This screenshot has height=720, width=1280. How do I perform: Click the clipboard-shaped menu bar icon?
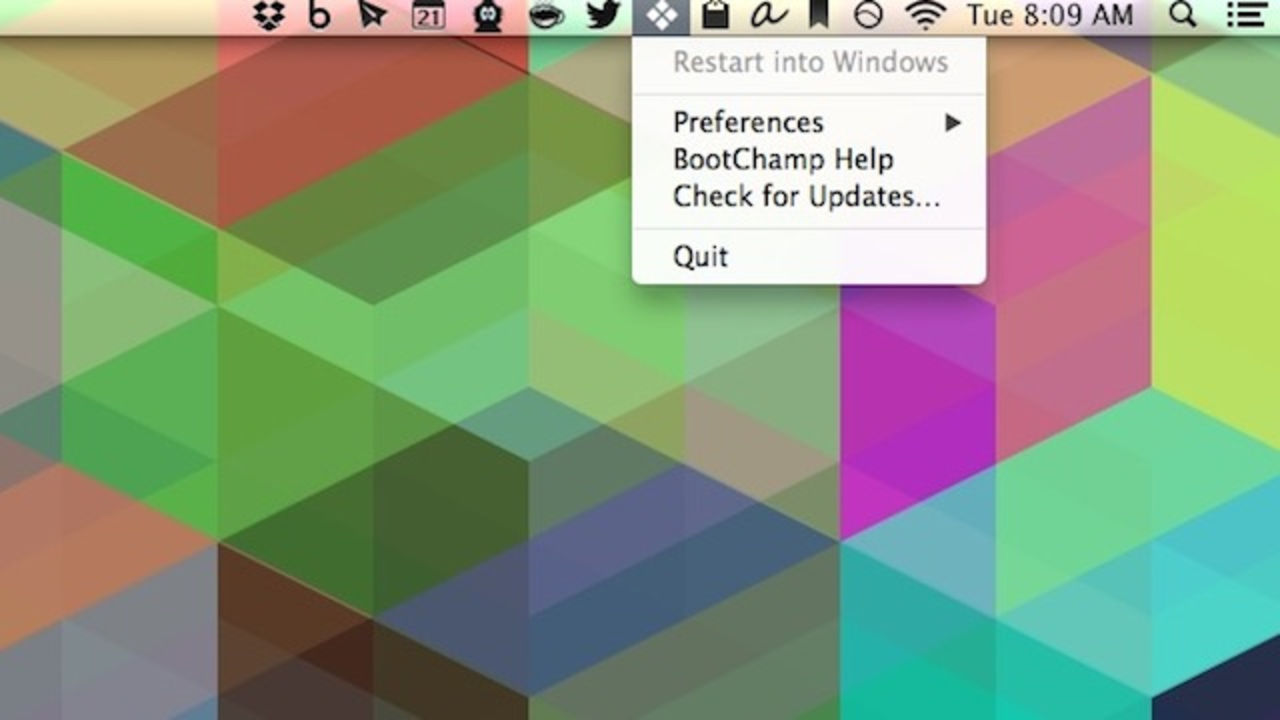click(714, 15)
